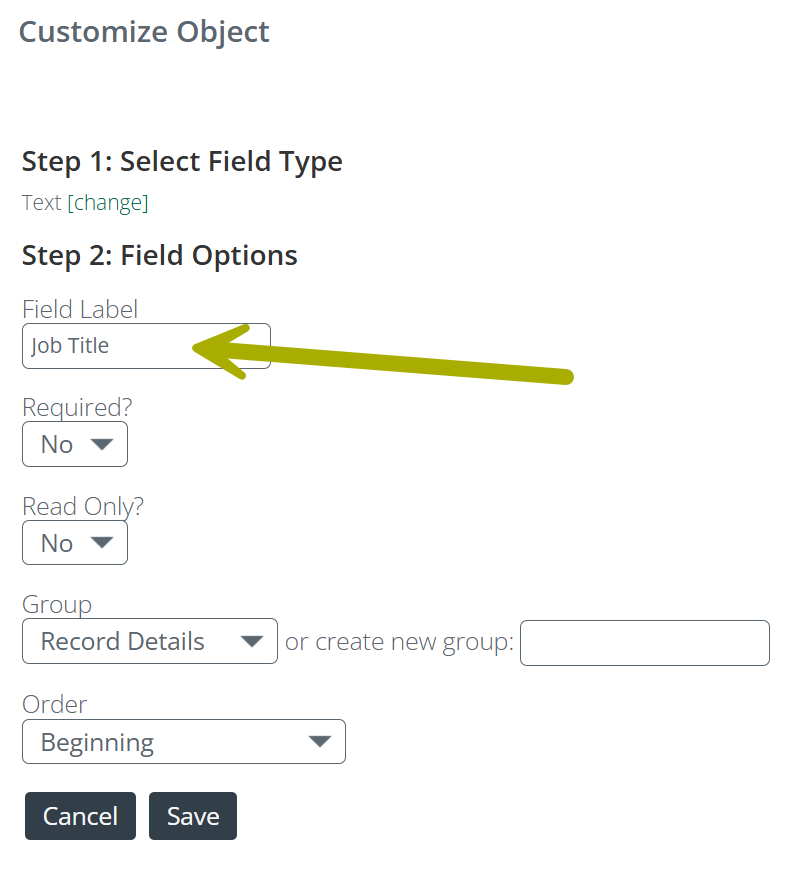This screenshot has width=796, height=870.
Task: Click the [change] field type link
Action: [108, 203]
